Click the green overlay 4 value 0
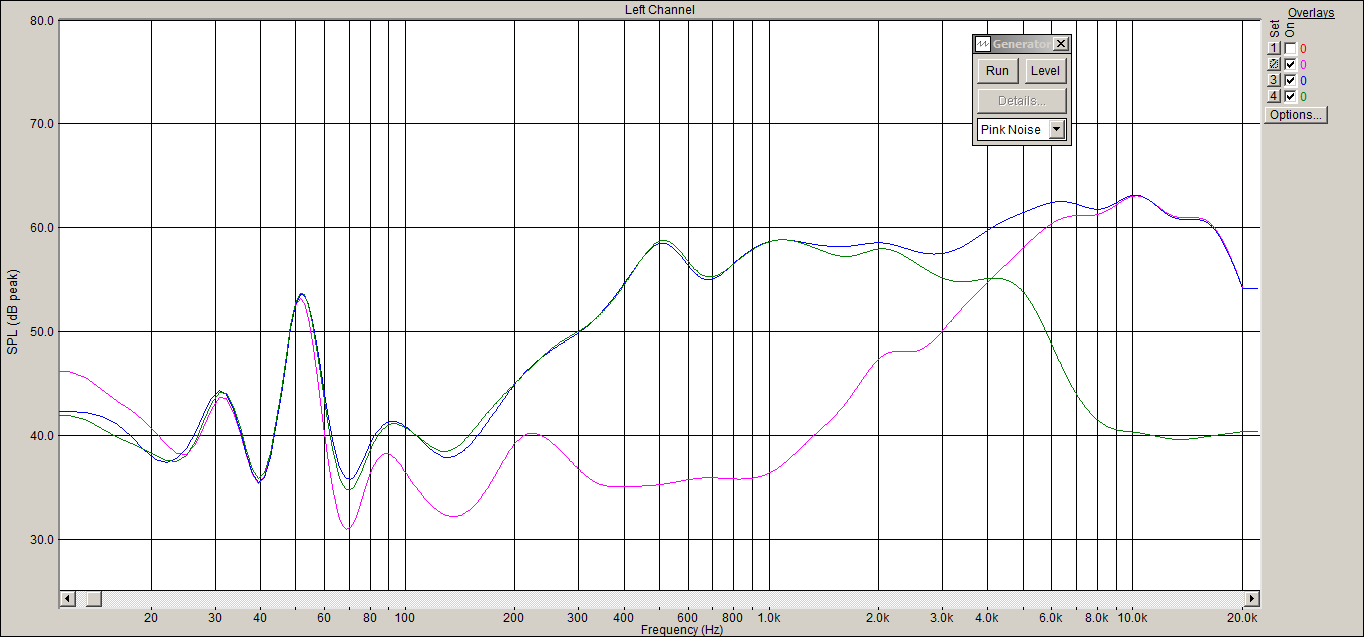The width and height of the screenshot is (1364, 637). point(1303,96)
